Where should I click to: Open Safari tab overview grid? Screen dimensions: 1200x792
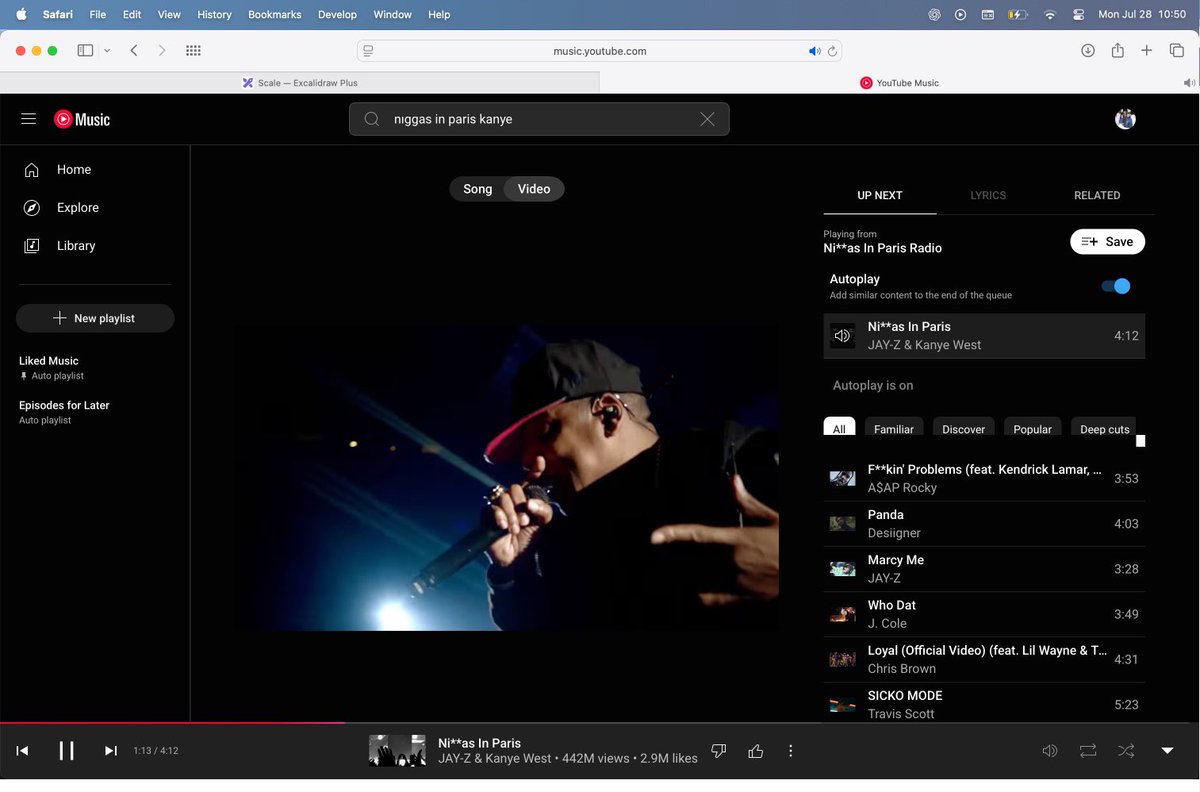point(194,51)
